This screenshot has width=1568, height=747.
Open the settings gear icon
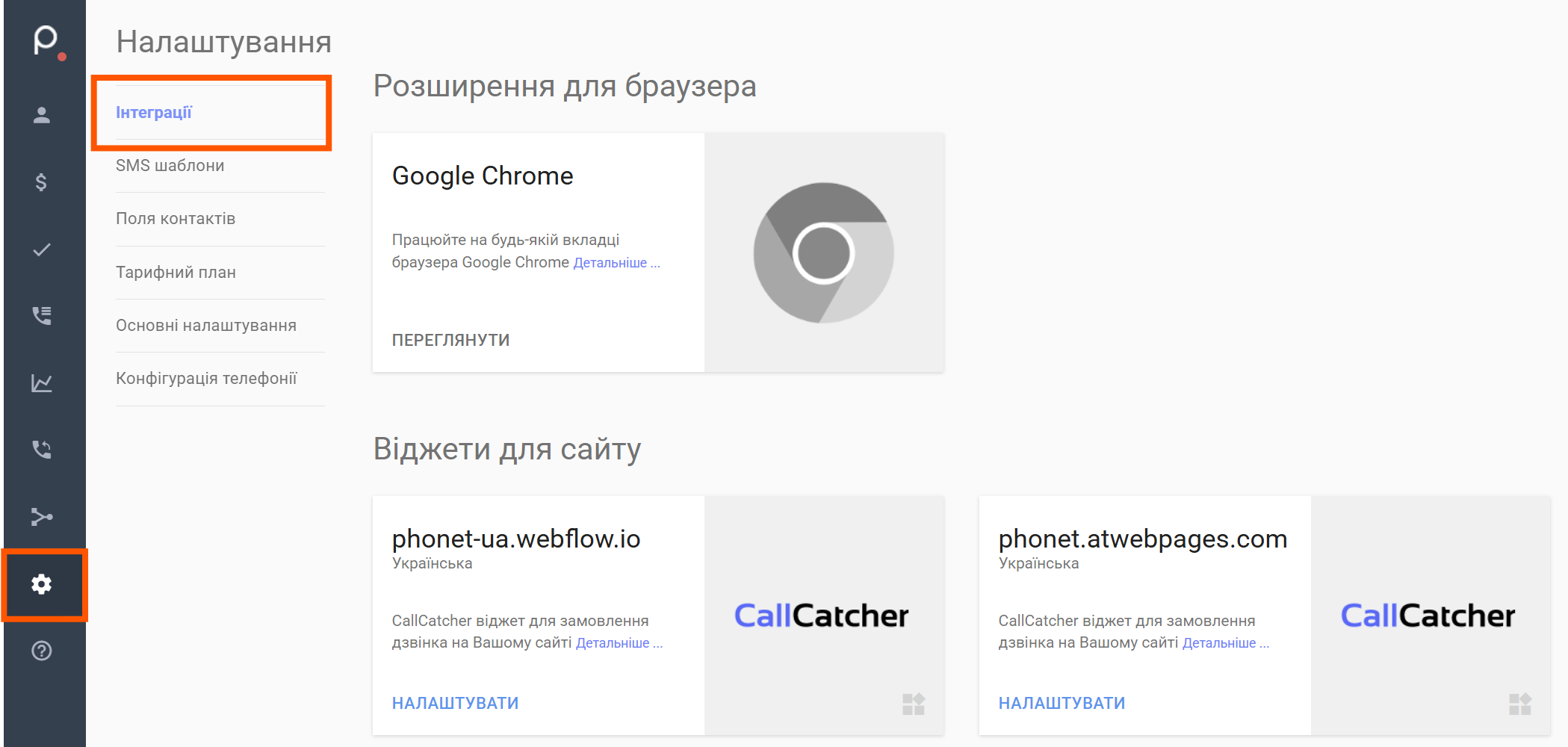pos(42,584)
